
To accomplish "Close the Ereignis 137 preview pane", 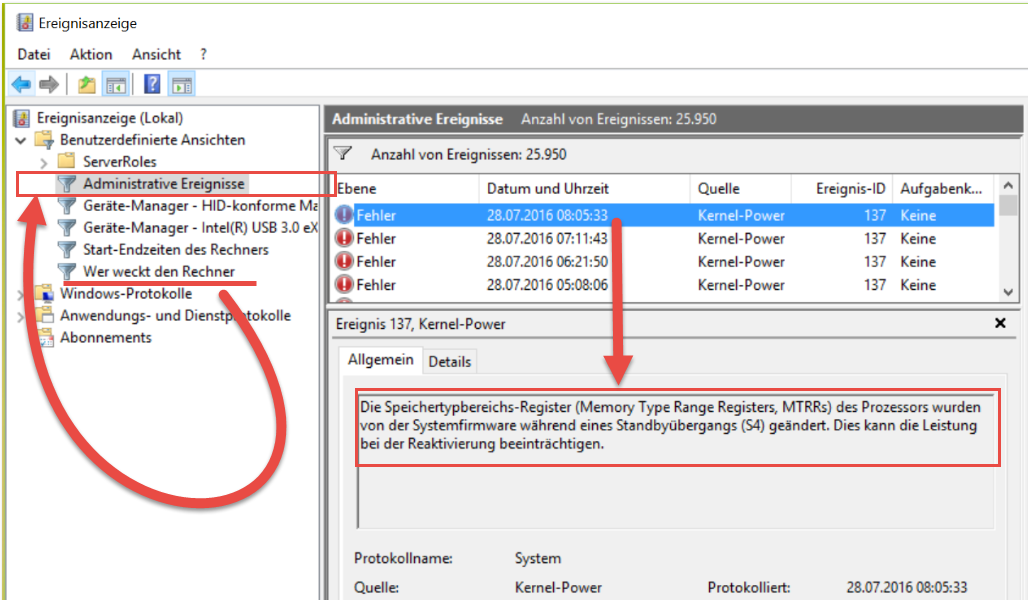I will [1000, 324].
